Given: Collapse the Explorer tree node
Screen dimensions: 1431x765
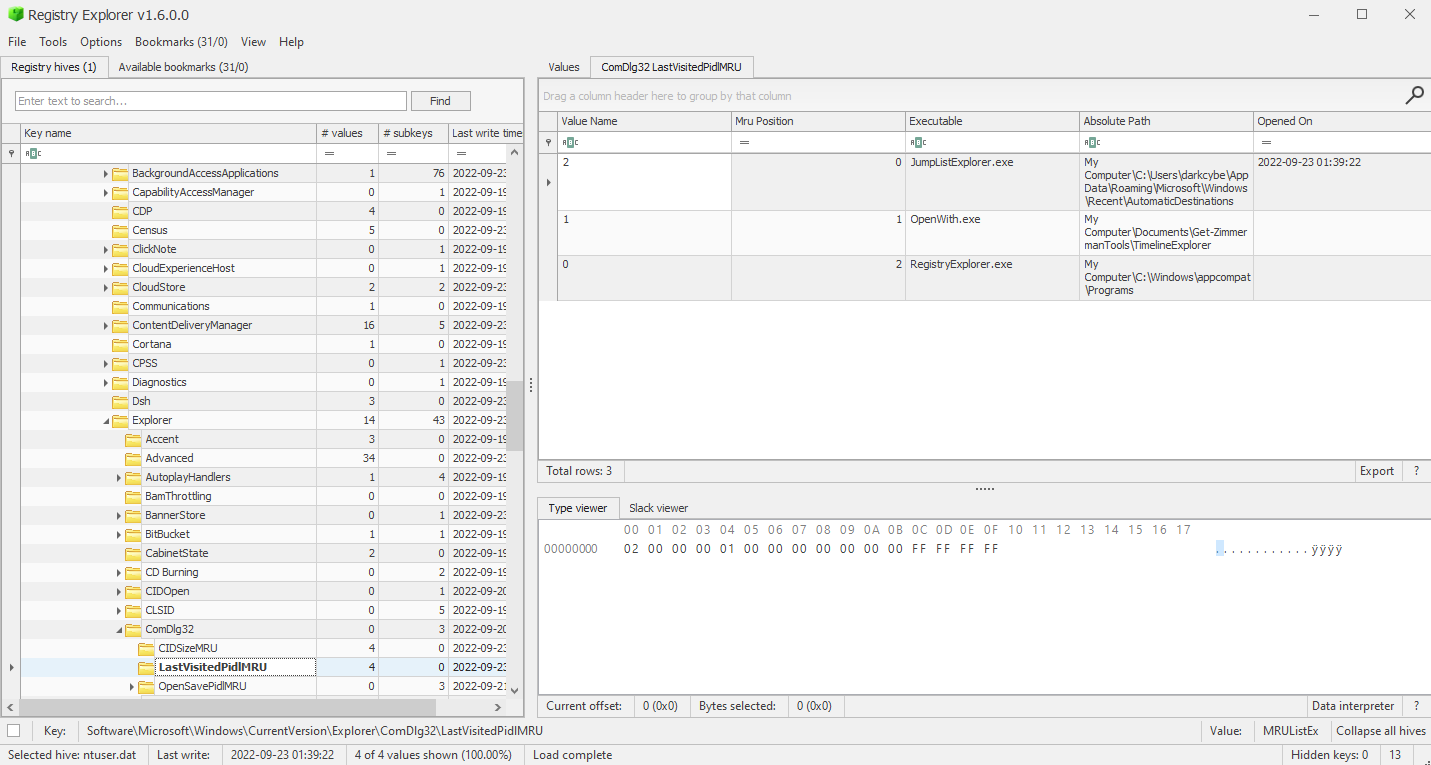Looking at the screenshot, I should 105,420.
